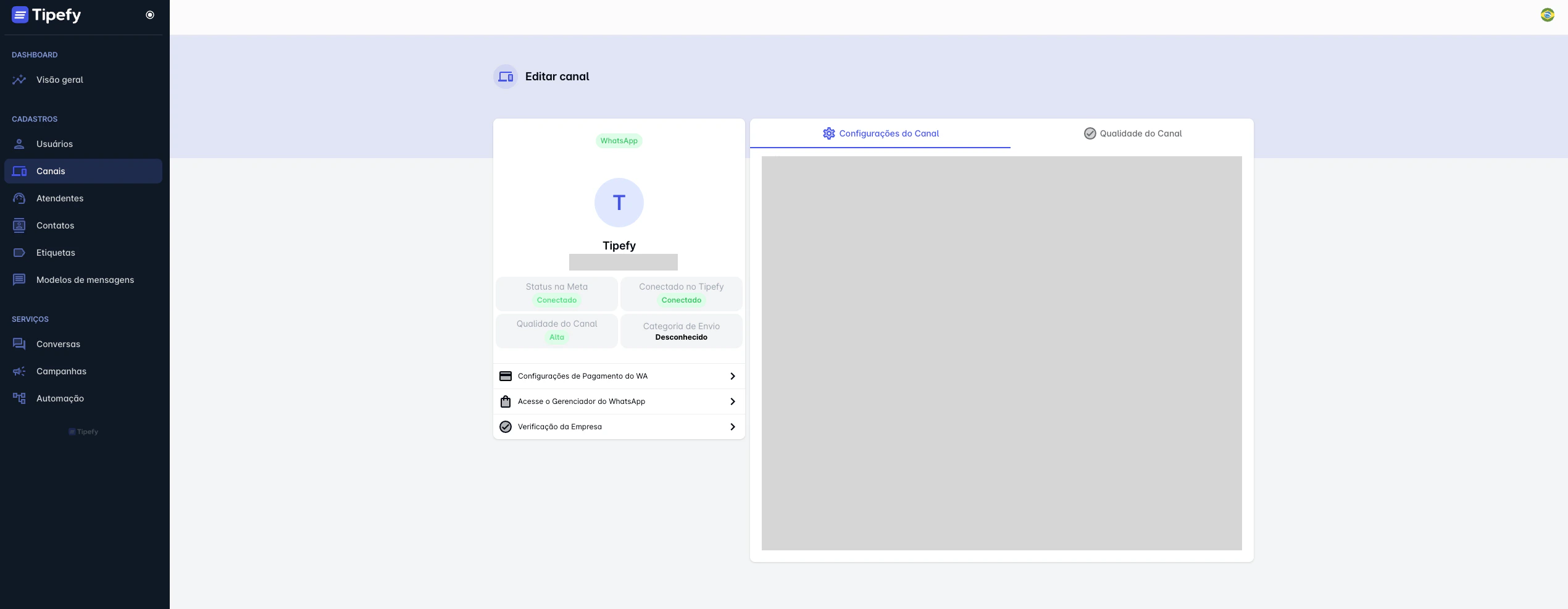Open Modelos de mensagens icon
Image resolution: width=1568 pixels, height=609 pixels.
19,280
